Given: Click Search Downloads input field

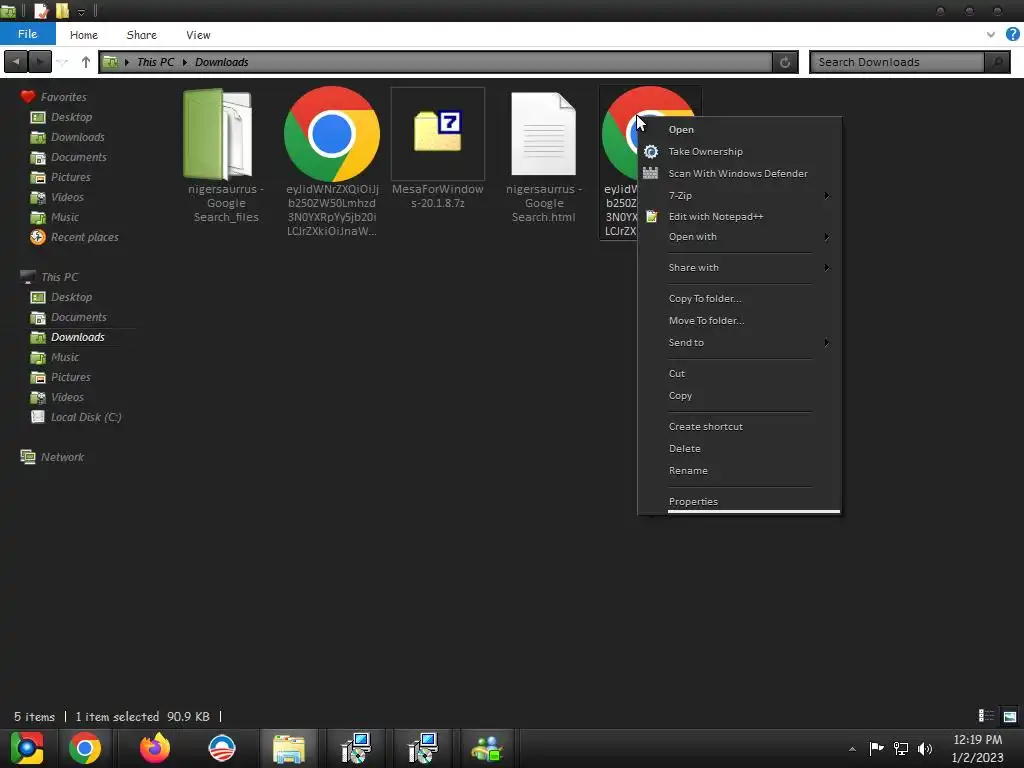Looking at the screenshot, I should [x=897, y=62].
